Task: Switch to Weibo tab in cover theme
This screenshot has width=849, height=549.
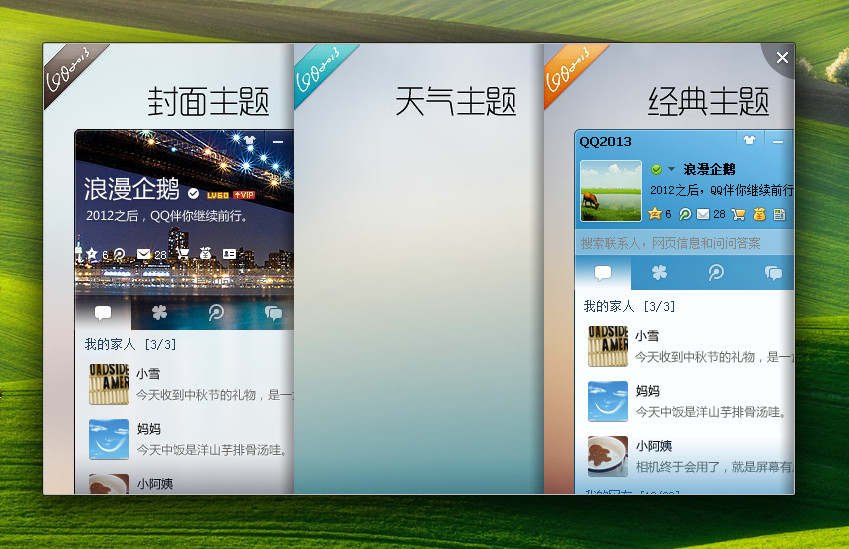Action: click(216, 312)
